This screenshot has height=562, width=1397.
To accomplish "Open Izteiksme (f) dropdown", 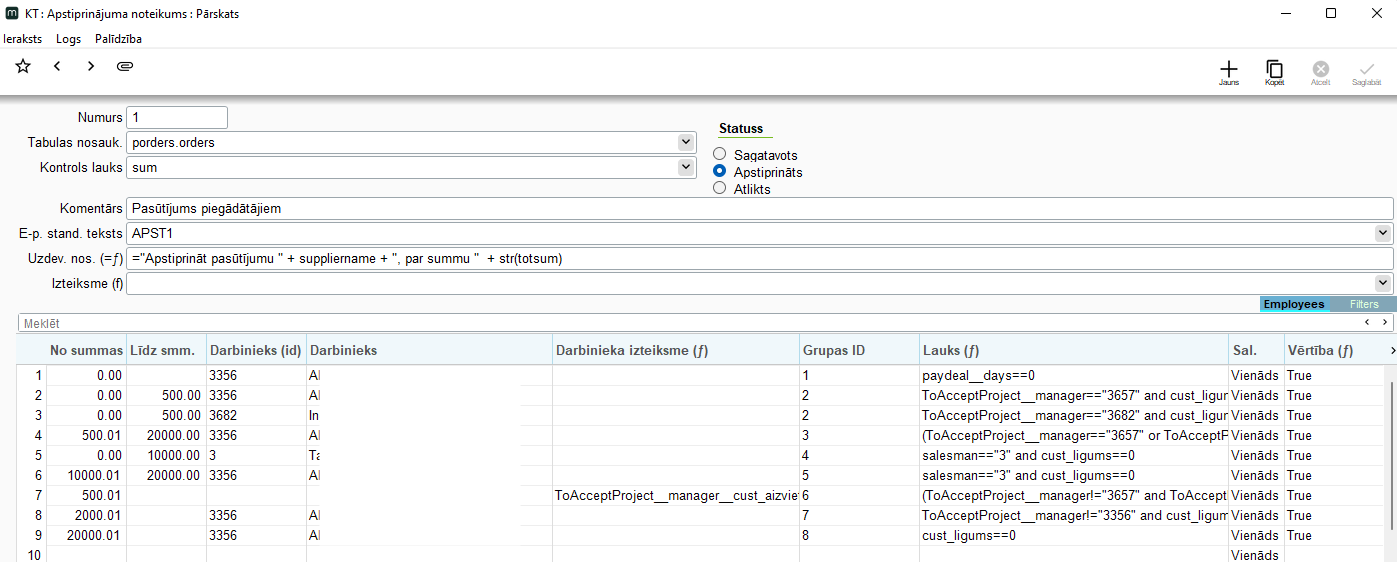I will pos(1384,283).
